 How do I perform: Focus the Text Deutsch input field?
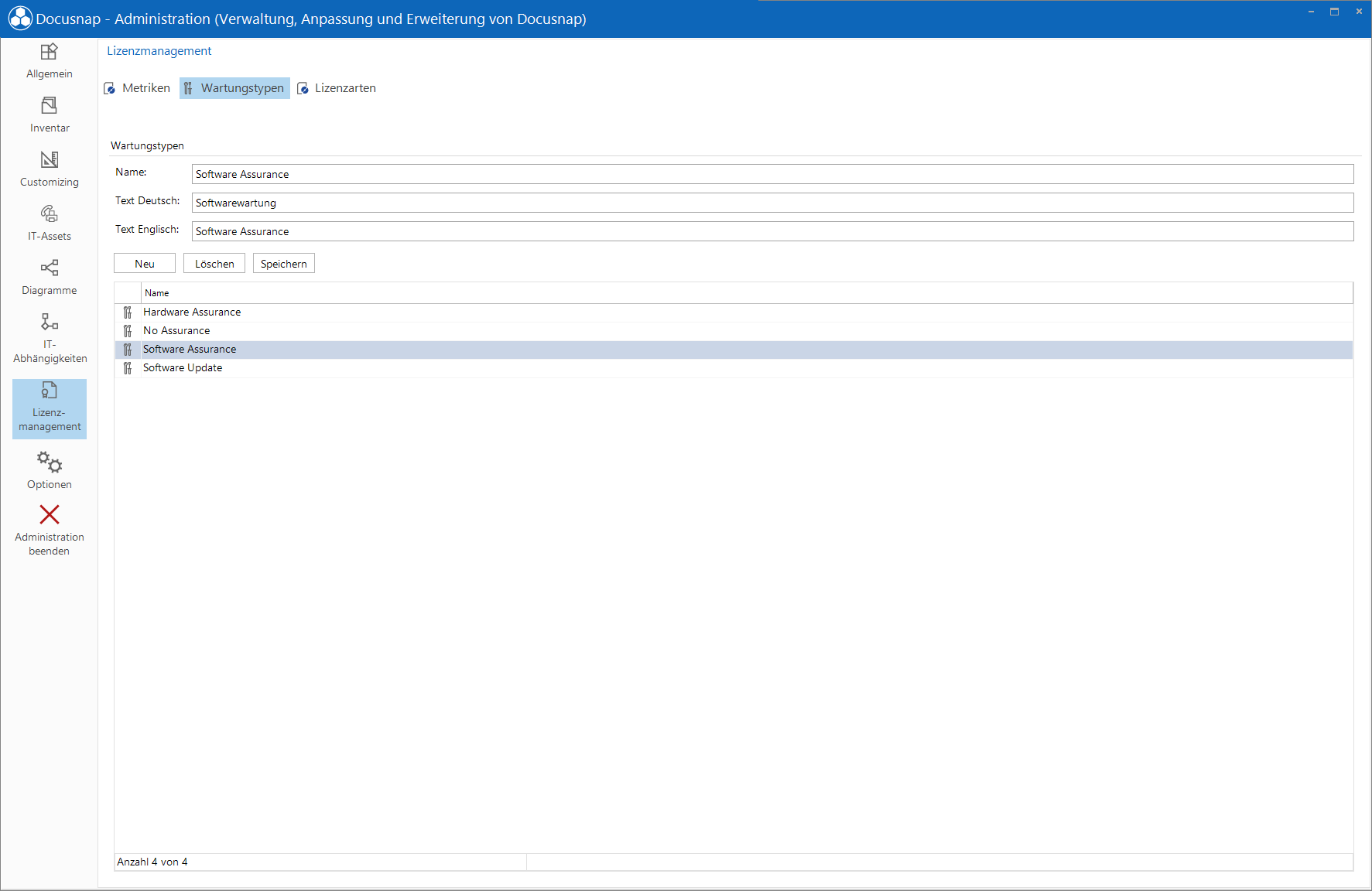772,203
